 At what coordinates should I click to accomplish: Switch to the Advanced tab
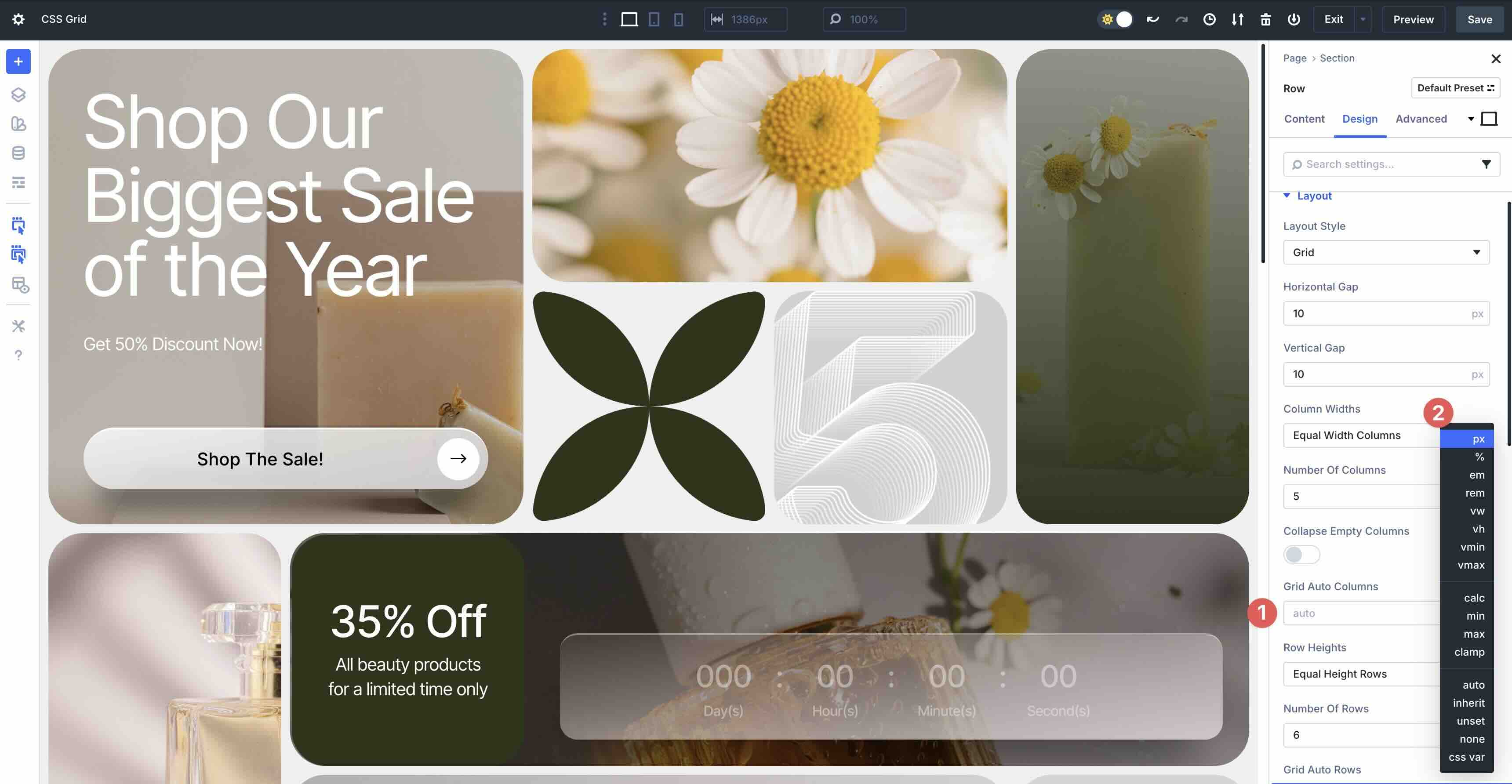tap(1421, 119)
